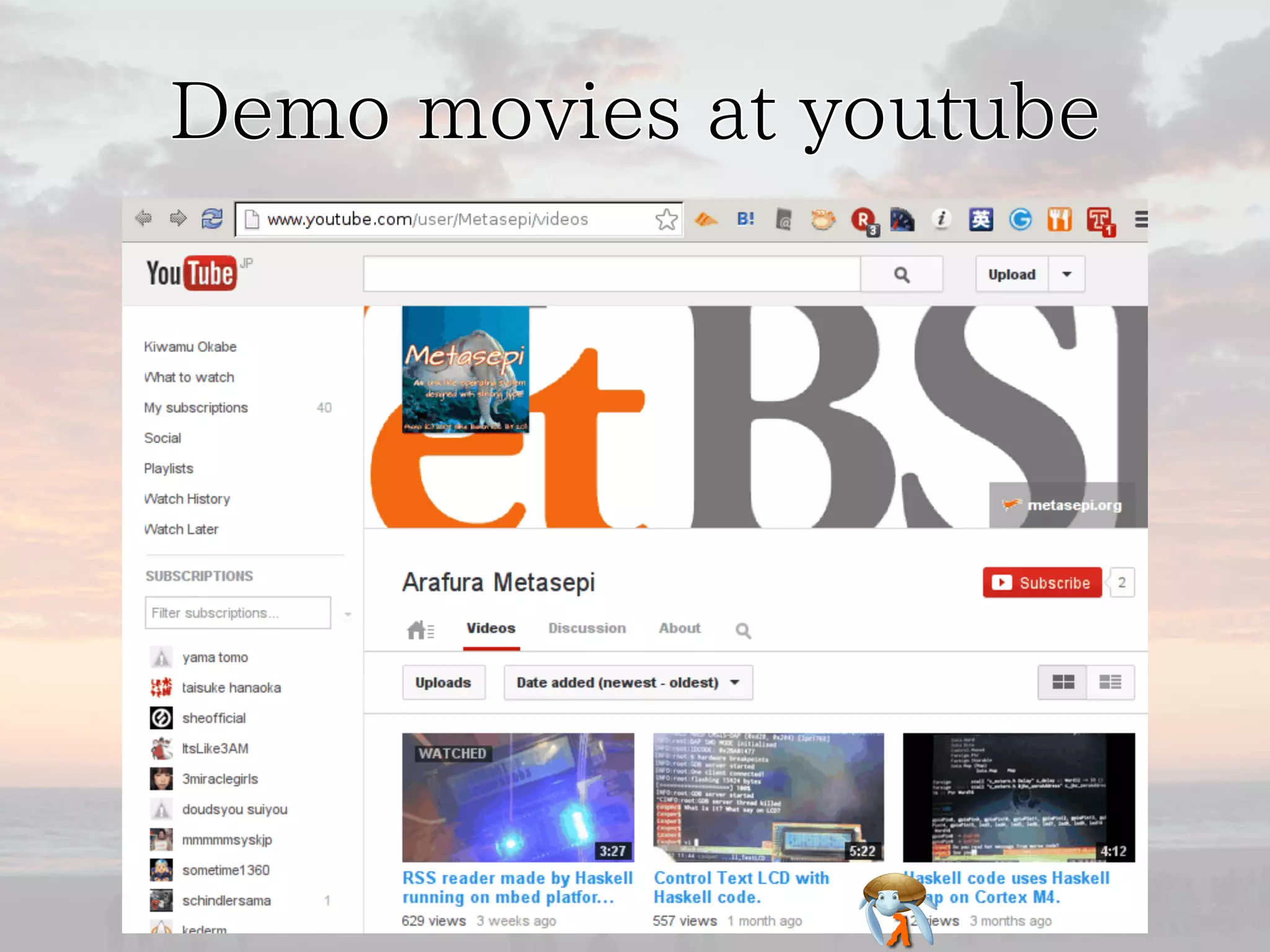Open yama tomo subscription
Viewport: 1270px width, 952px height.
tap(215, 657)
